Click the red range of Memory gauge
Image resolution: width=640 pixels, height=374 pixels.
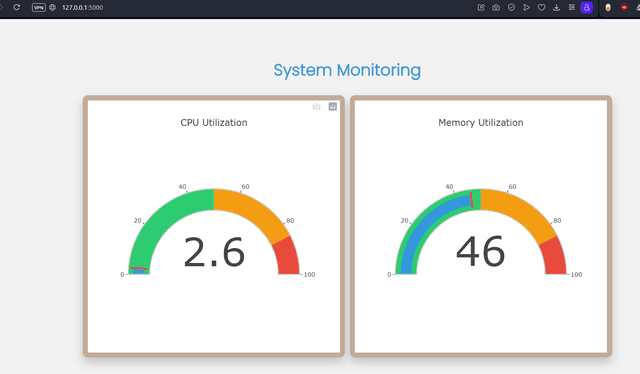[554, 257]
